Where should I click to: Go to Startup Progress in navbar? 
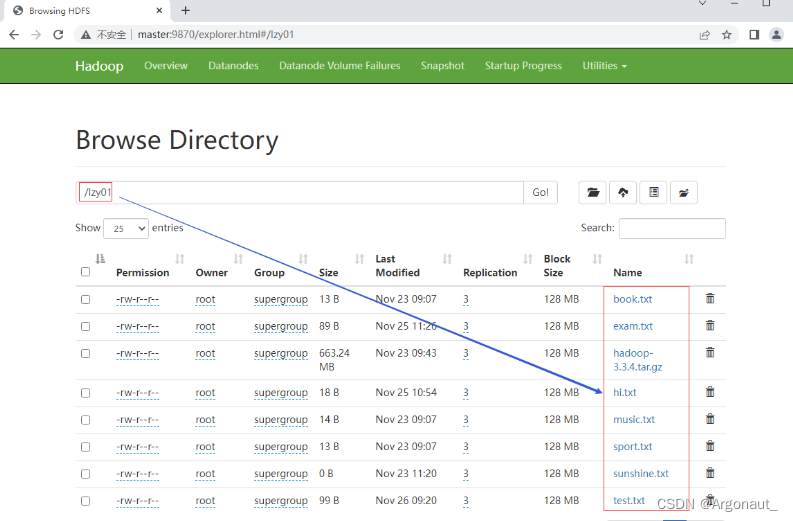click(x=523, y=66)
